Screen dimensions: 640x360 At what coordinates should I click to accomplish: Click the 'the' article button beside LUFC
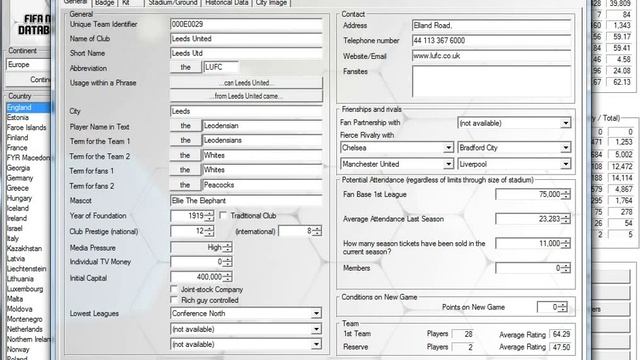coord(185,67)
